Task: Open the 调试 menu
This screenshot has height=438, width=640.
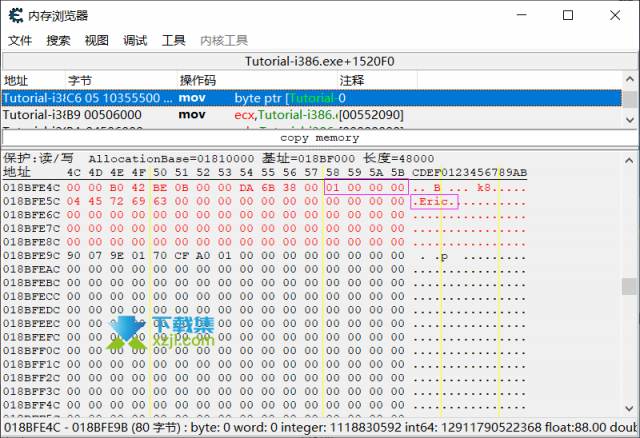Action: tap(135, 40)
